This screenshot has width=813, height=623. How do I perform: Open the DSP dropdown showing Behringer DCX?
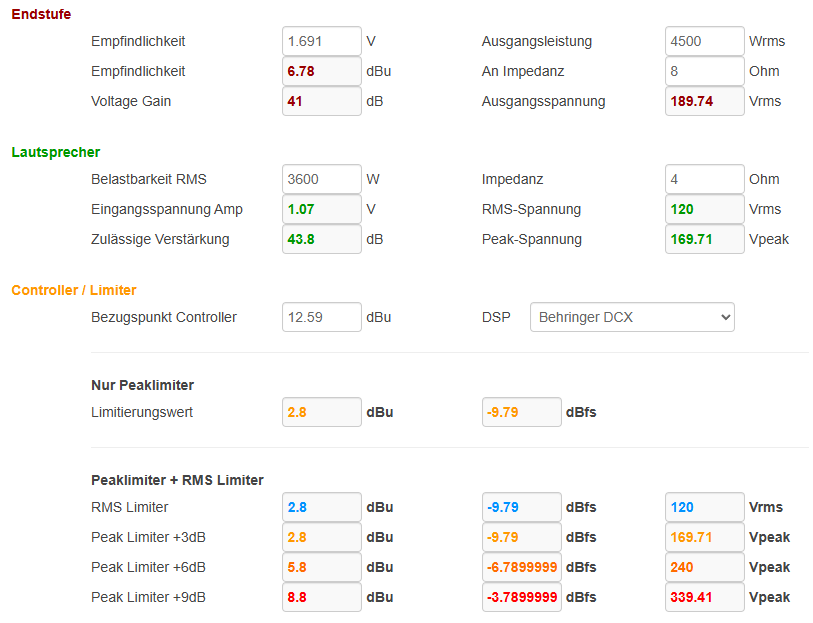click(x=632, y=317)
